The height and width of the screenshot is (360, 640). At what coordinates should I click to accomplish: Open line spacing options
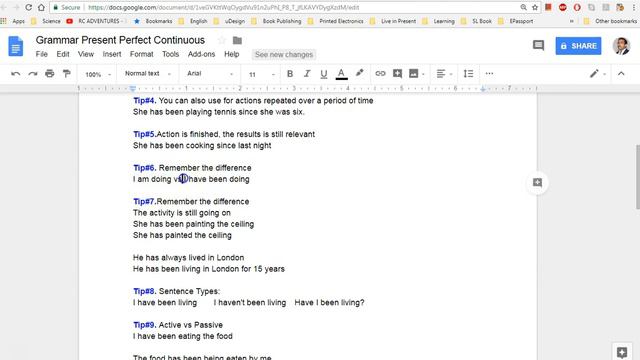click(469, 73)
